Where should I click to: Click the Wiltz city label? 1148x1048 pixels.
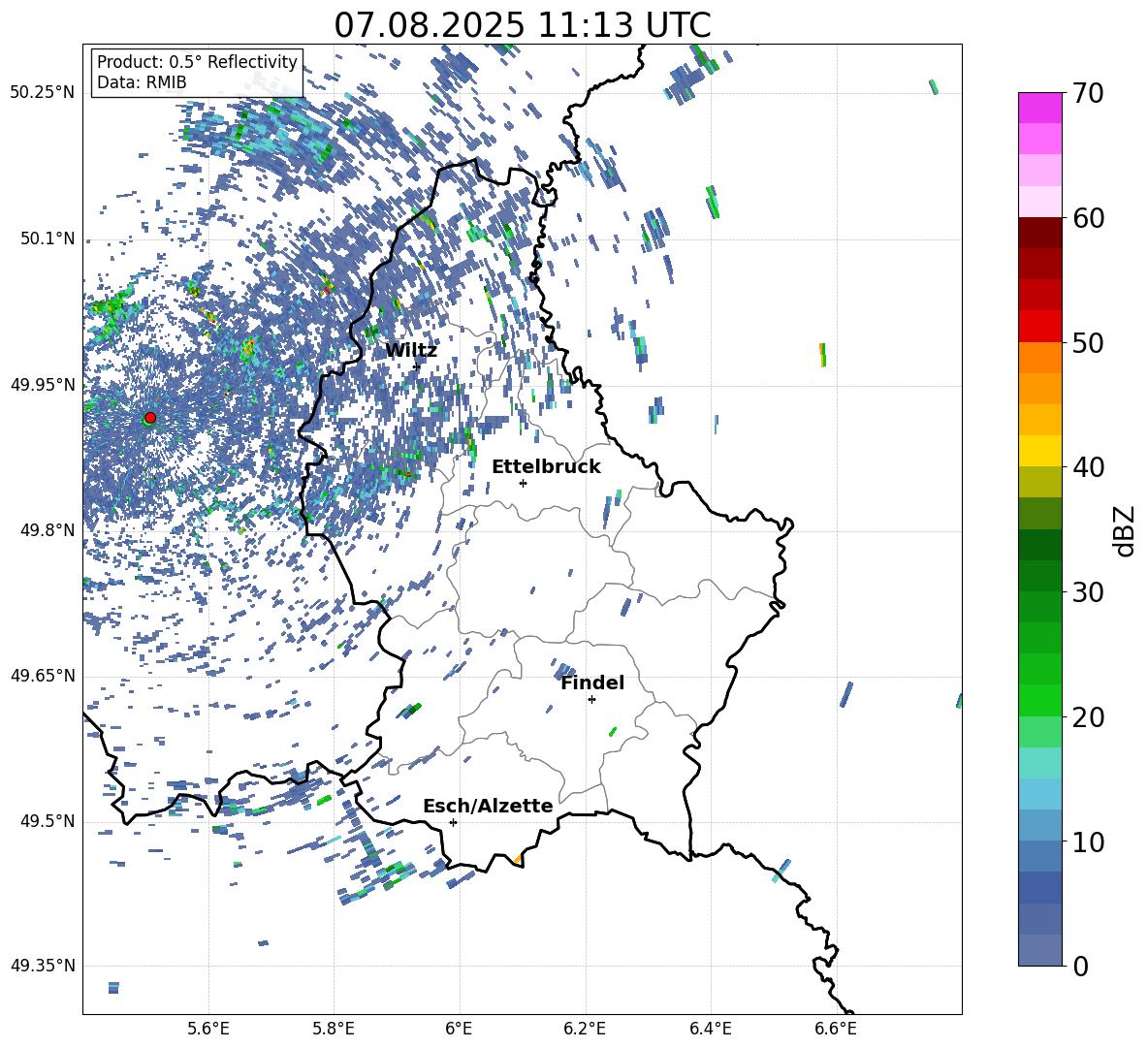[411, 351]
